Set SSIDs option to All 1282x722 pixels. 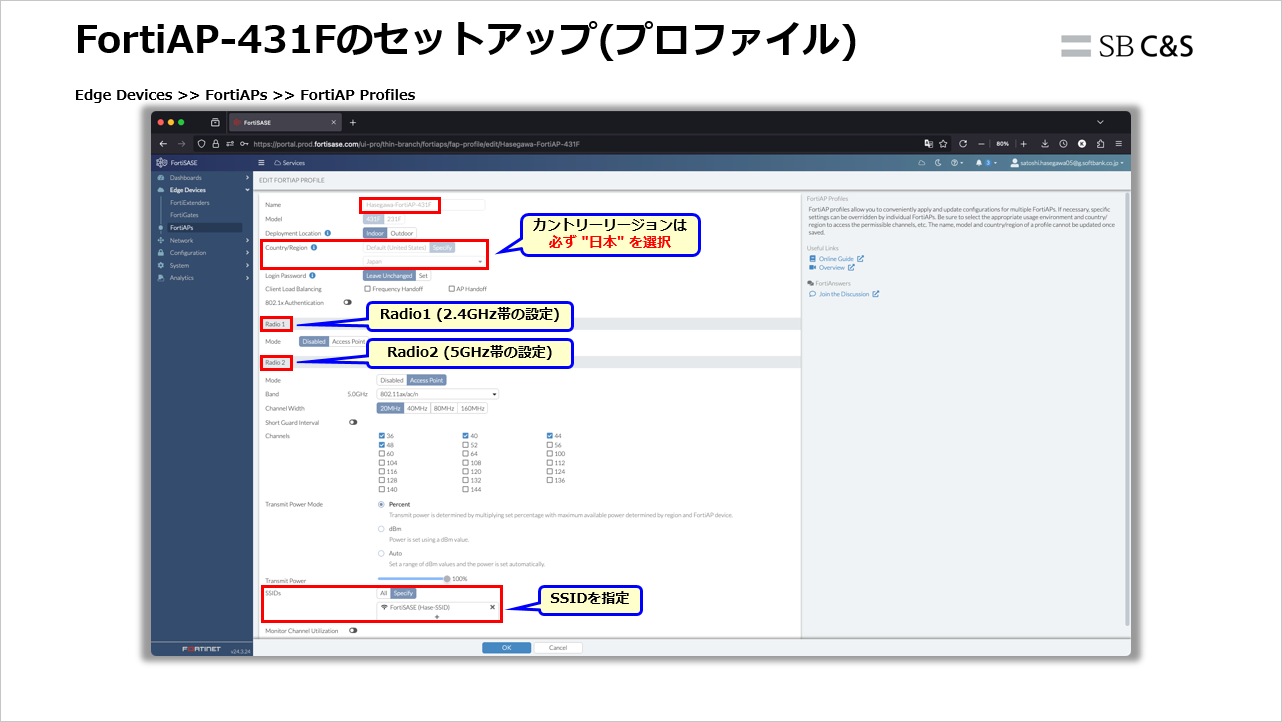[x=383, y=593]
